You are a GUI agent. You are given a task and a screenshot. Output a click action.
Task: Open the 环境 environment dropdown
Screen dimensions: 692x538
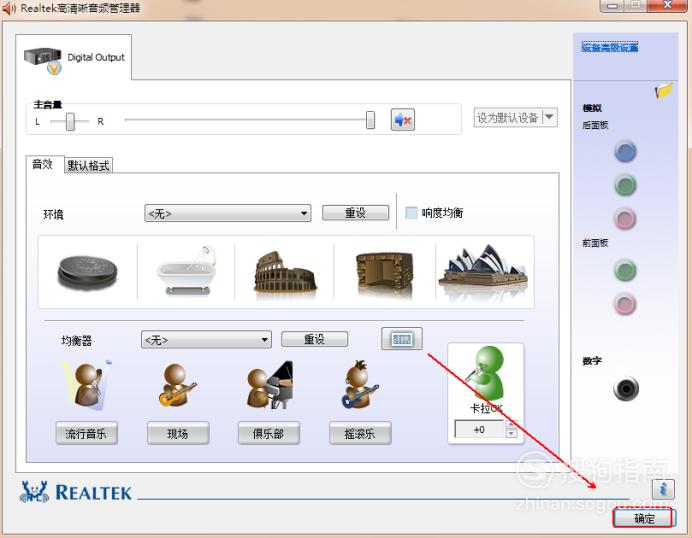pyautogui.click(x=228, y=214)
